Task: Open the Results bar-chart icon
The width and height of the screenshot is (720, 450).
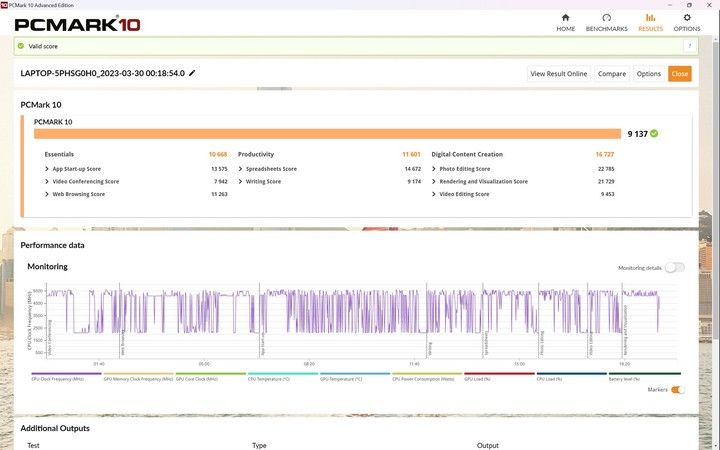Action: [650, 17]
